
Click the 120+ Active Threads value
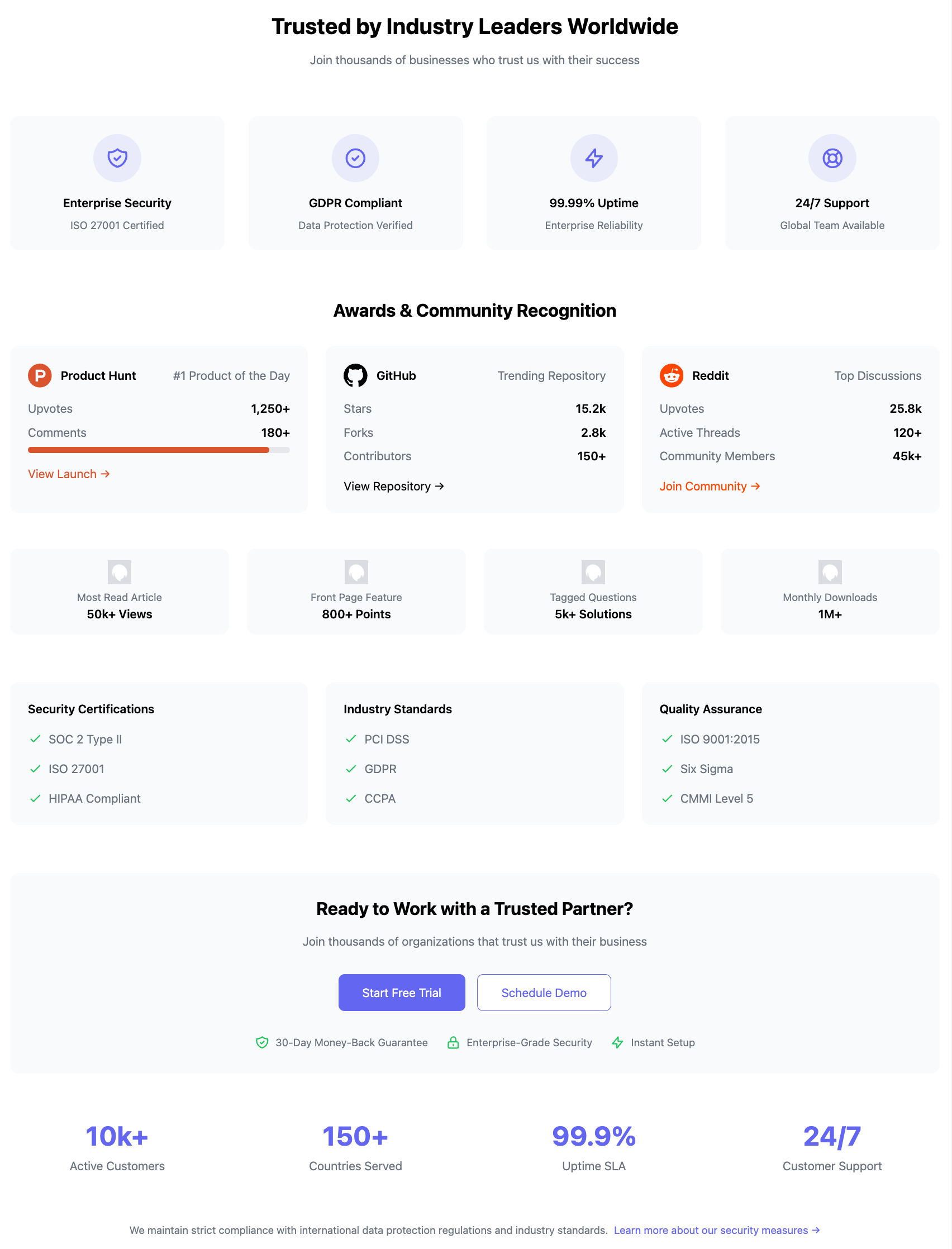[x=907, y=432]
